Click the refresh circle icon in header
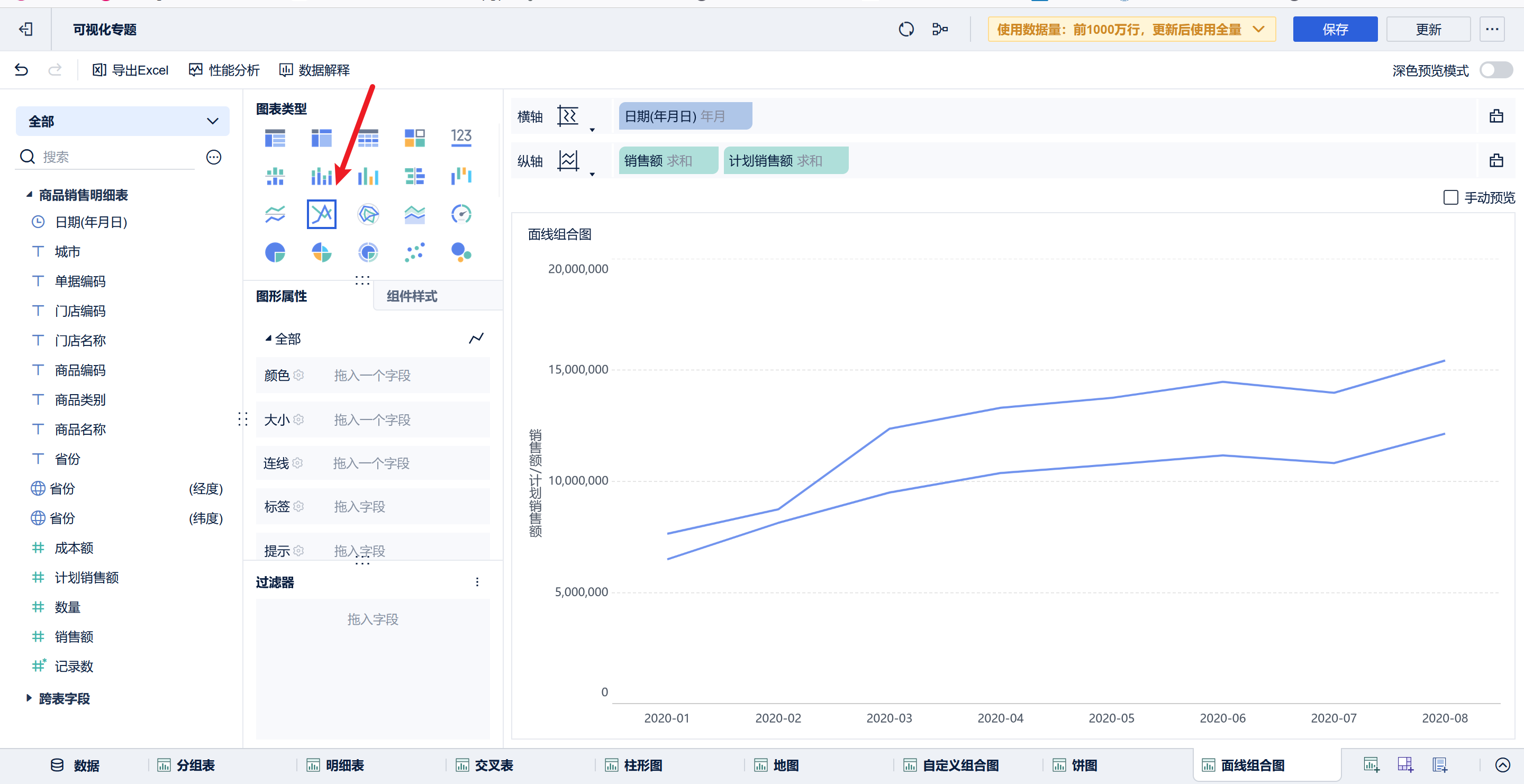1524x784 pixels. (x=906, y=30)
